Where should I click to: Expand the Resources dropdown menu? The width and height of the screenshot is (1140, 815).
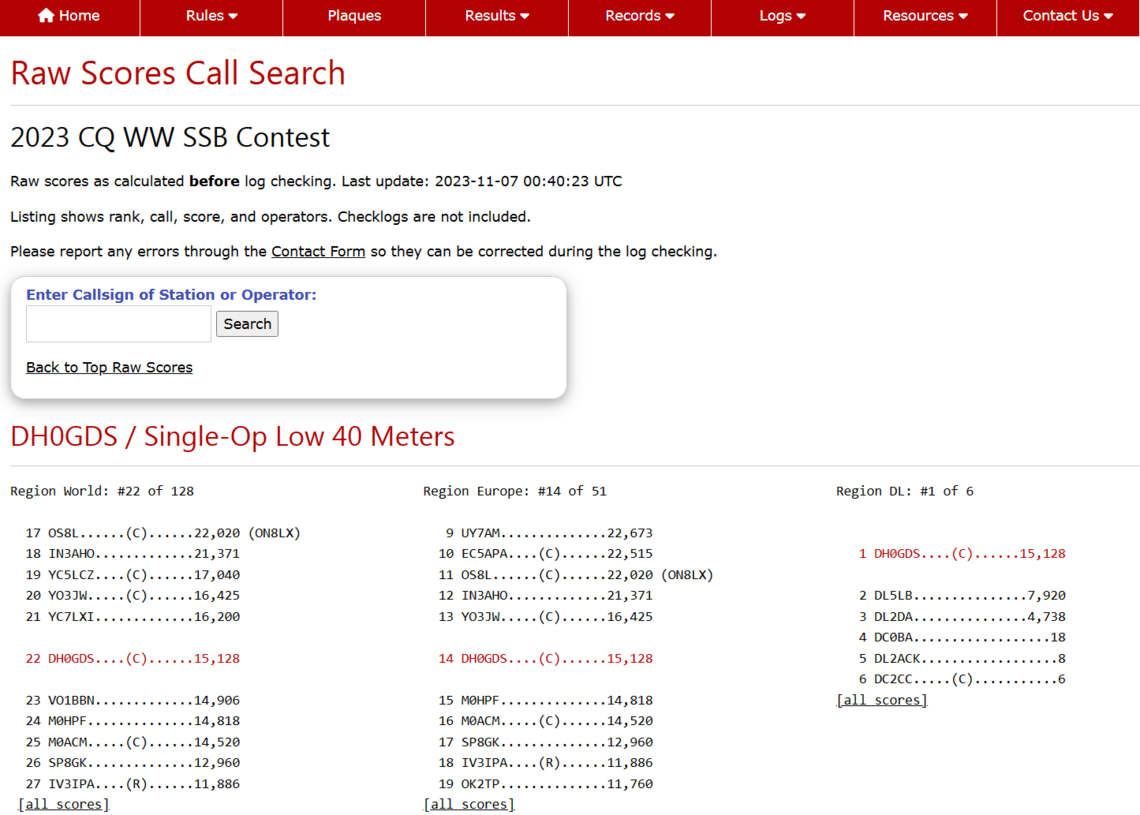(925, 16)
